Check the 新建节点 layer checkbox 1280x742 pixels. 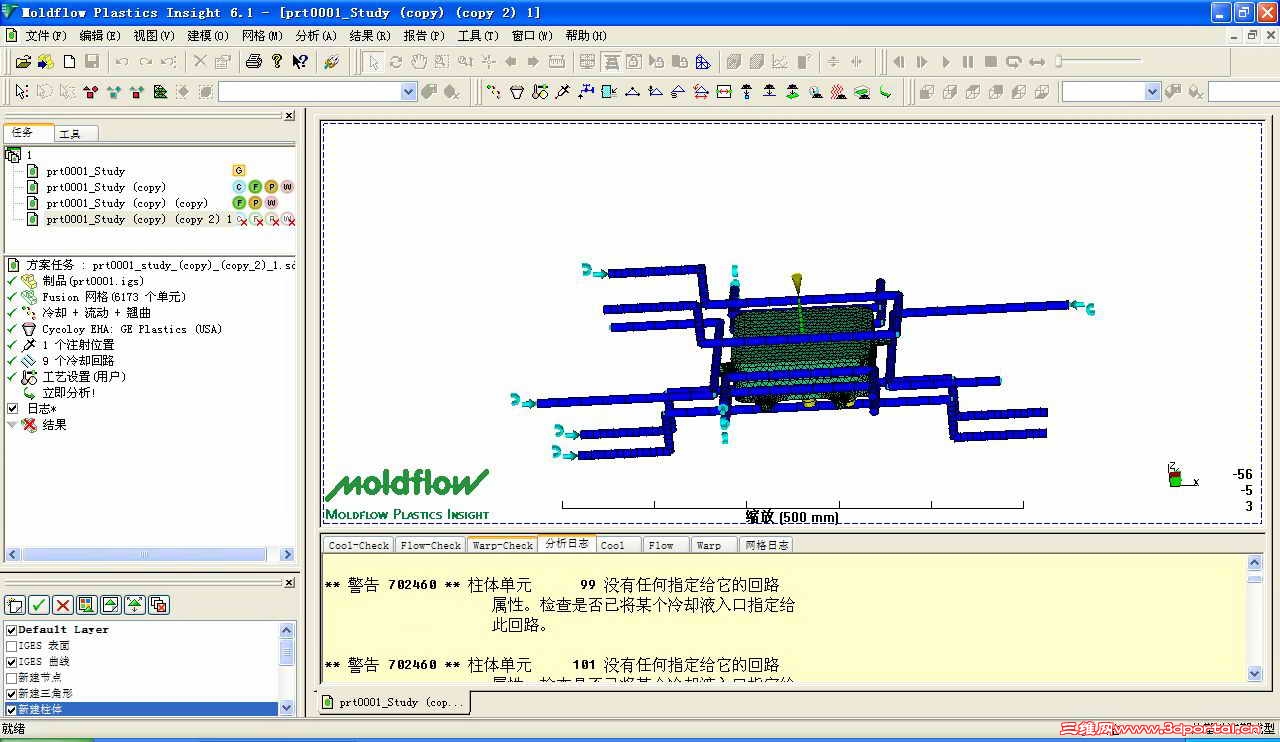coord(12,677)
